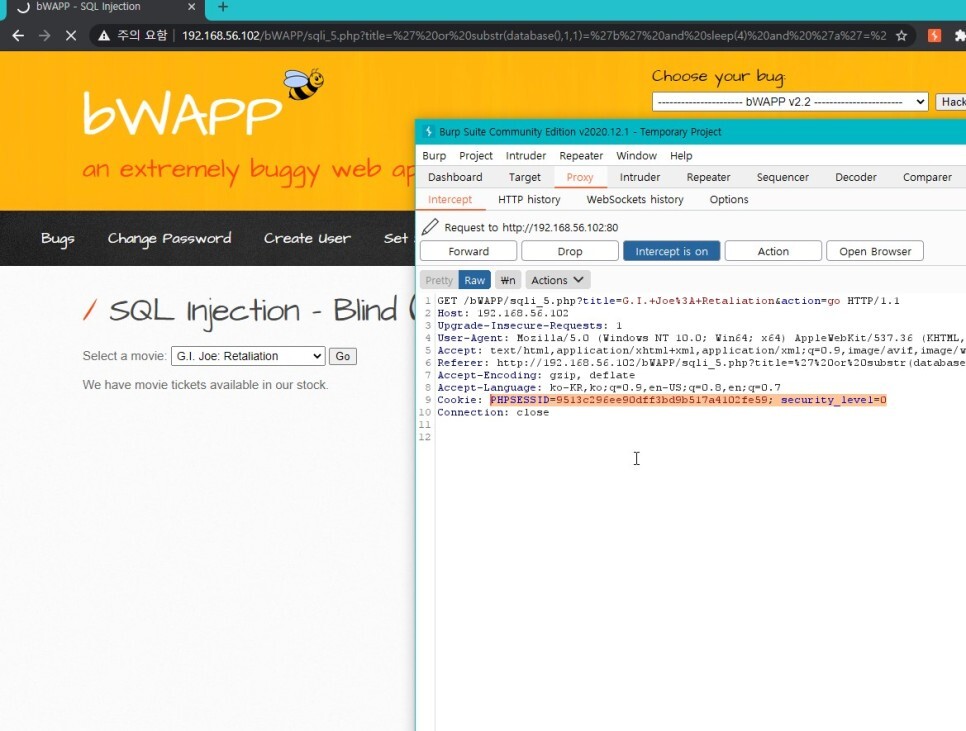This screenshot has height=731, width=966.
Task: Open a new browser tab
Action: coord(223,7)
